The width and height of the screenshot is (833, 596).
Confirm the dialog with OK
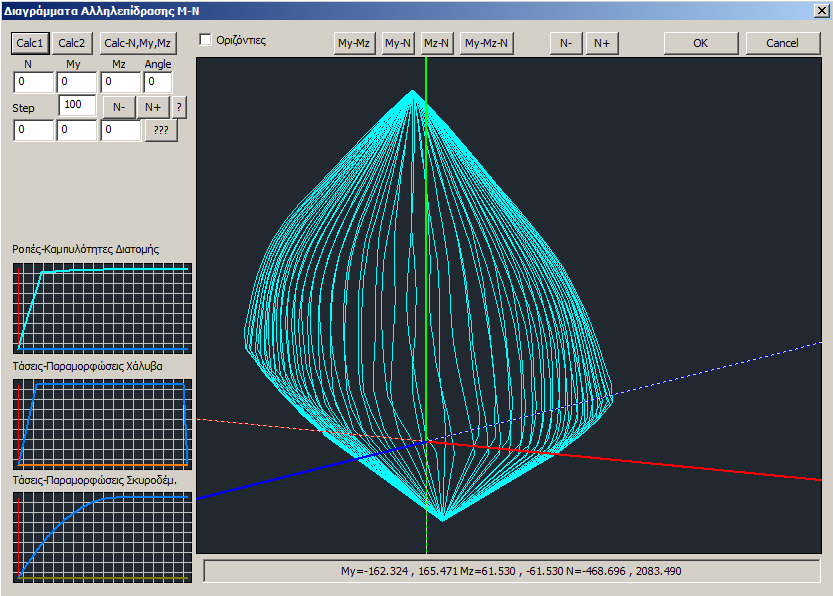pos(701,43)
